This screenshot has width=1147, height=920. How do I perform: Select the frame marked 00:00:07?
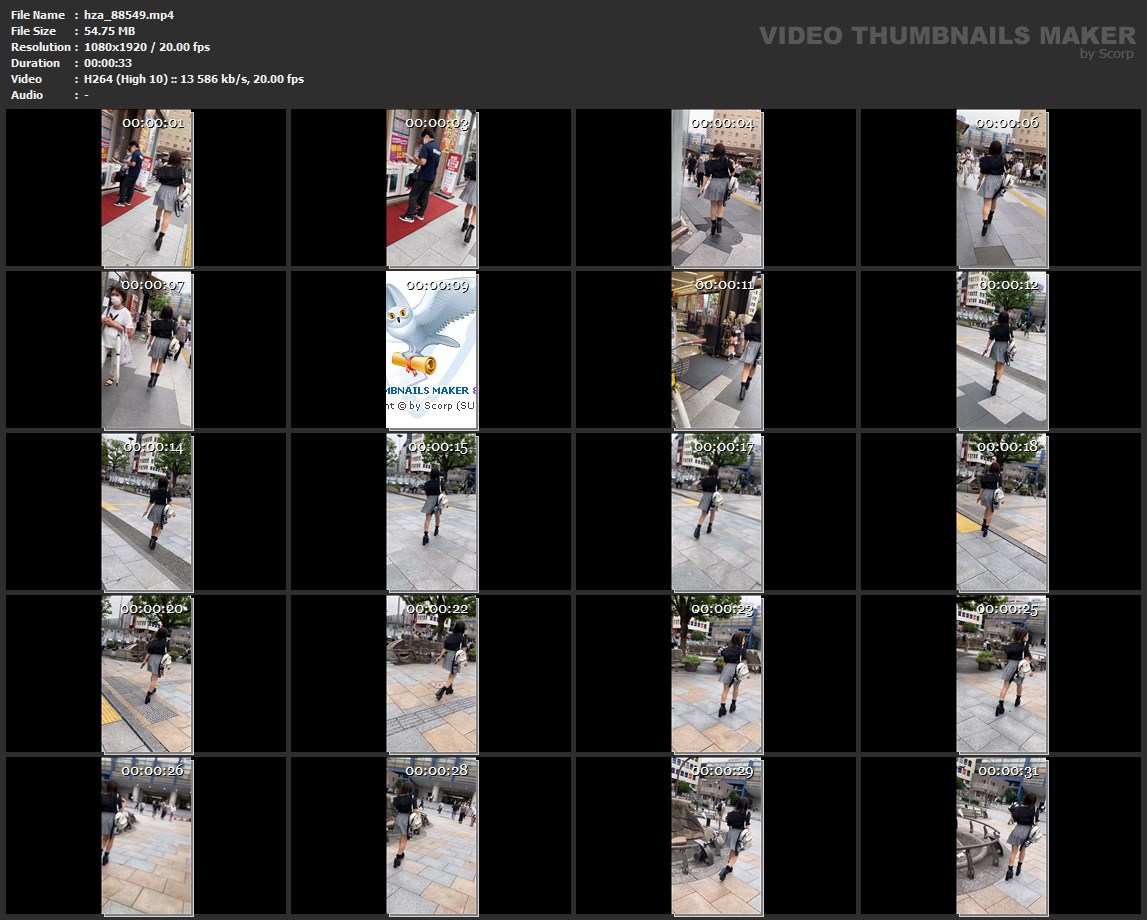click(146, 350)
